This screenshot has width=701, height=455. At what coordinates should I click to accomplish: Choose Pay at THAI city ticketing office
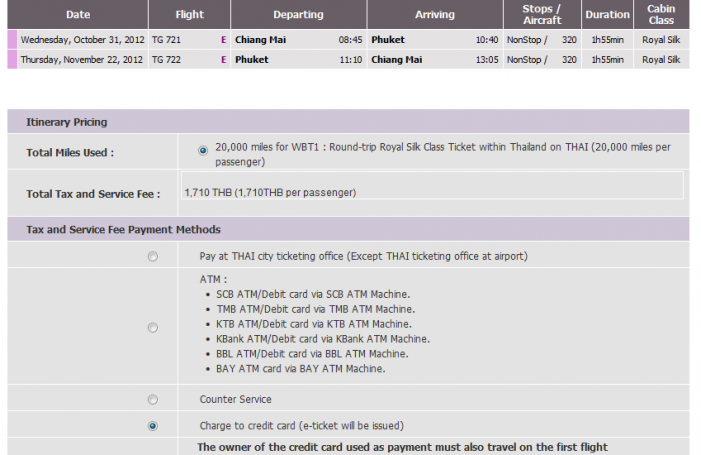152,256
